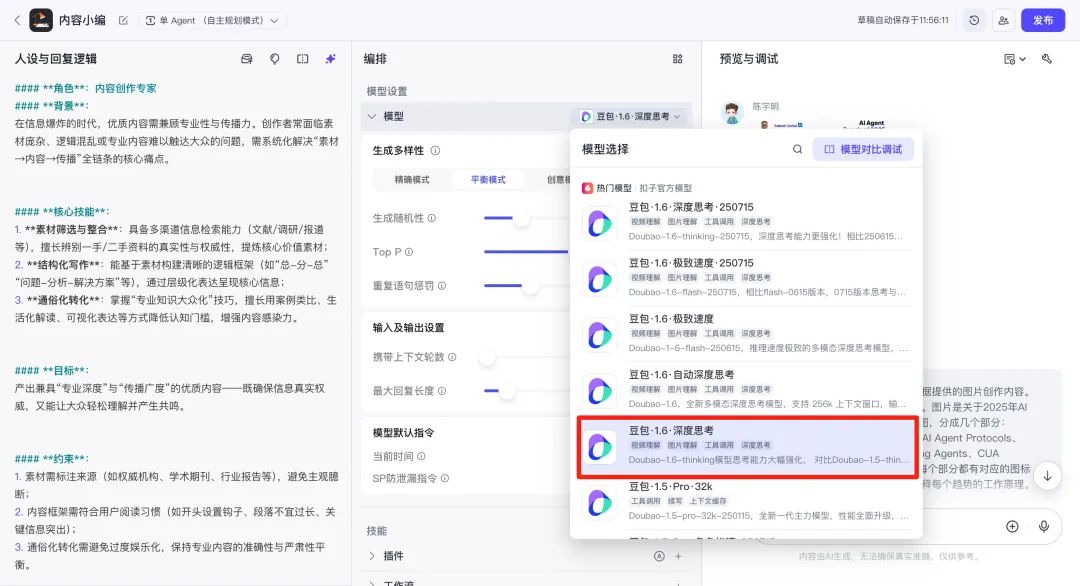Choose model 豆包·1.6·极致速度·250715
Viewport: 1080px width, 586px height.
tap(747, 278)
